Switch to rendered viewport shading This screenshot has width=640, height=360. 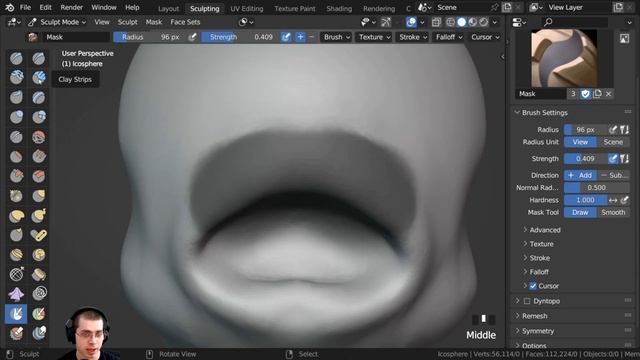point(483,22)
